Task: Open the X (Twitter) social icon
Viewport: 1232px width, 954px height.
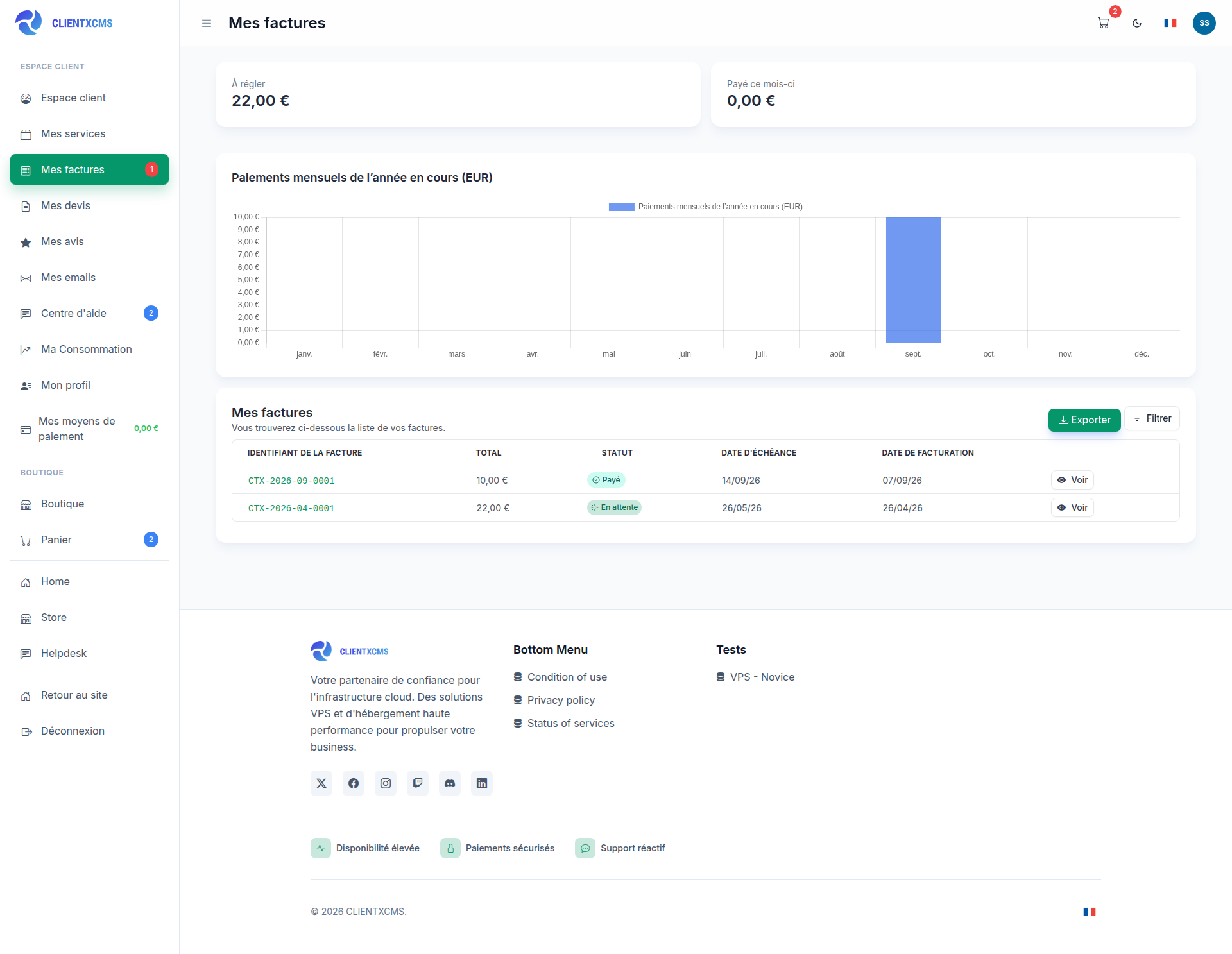Action: click(321, 783)
